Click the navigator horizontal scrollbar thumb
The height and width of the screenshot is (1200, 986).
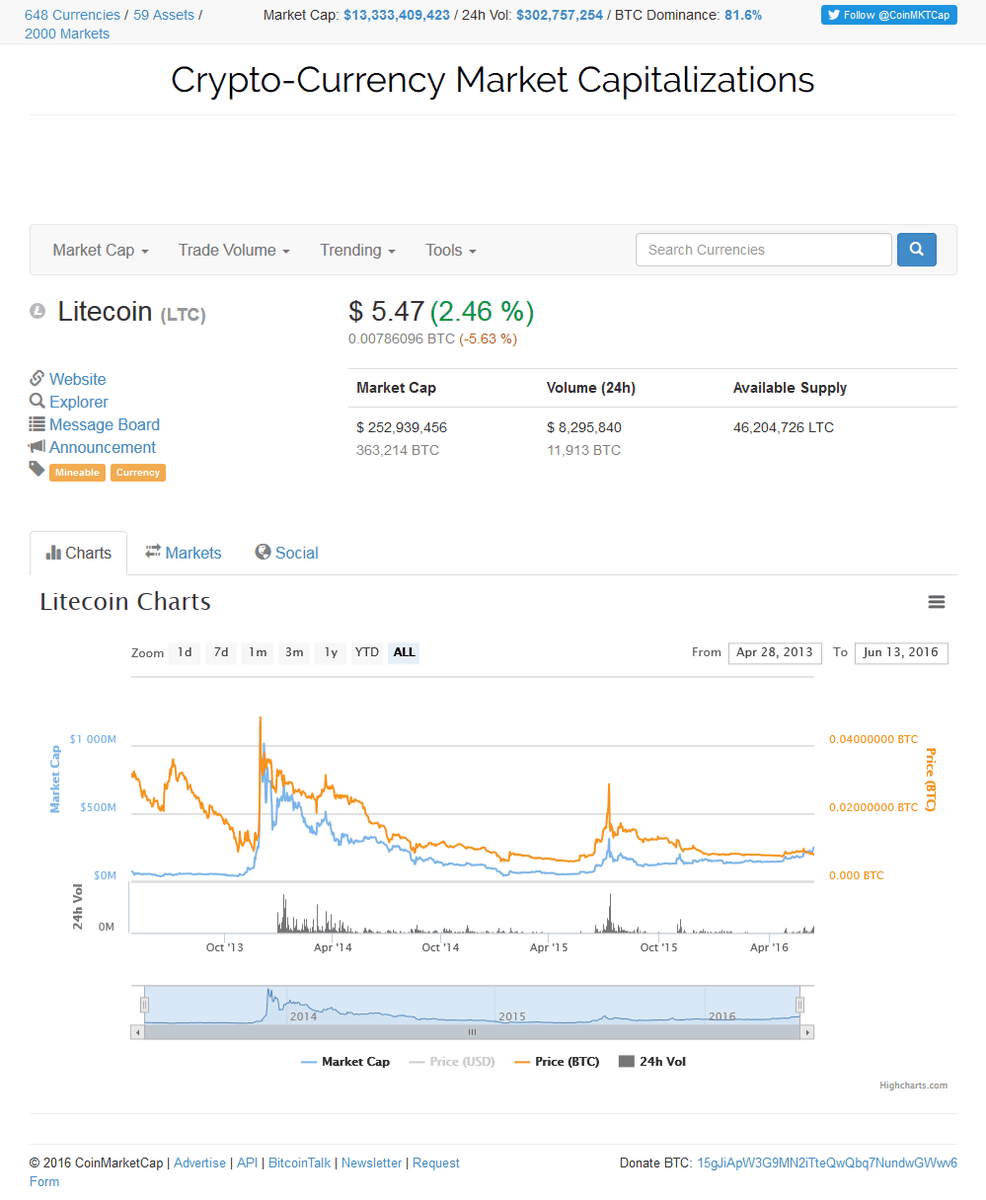(472, 1031)
